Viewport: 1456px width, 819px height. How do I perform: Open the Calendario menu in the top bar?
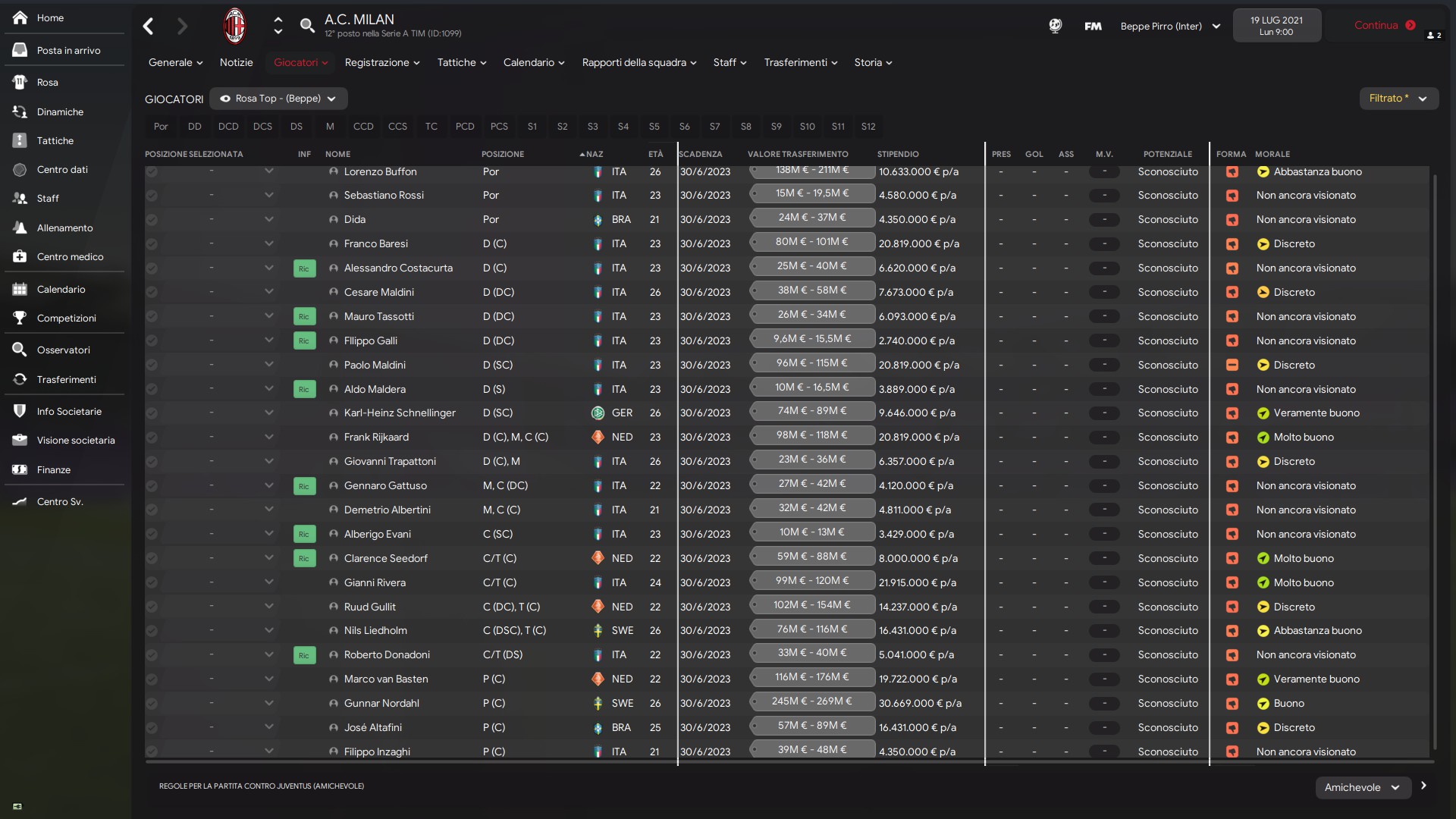coord(534,62)
